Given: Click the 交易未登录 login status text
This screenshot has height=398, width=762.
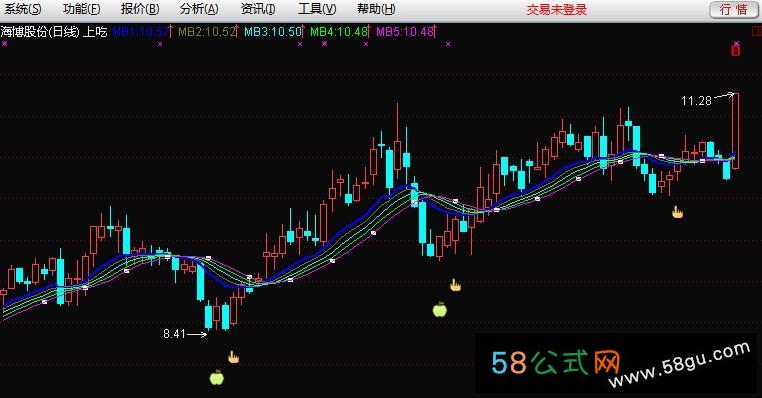Looking at the screenshot, I should (556, 10).
